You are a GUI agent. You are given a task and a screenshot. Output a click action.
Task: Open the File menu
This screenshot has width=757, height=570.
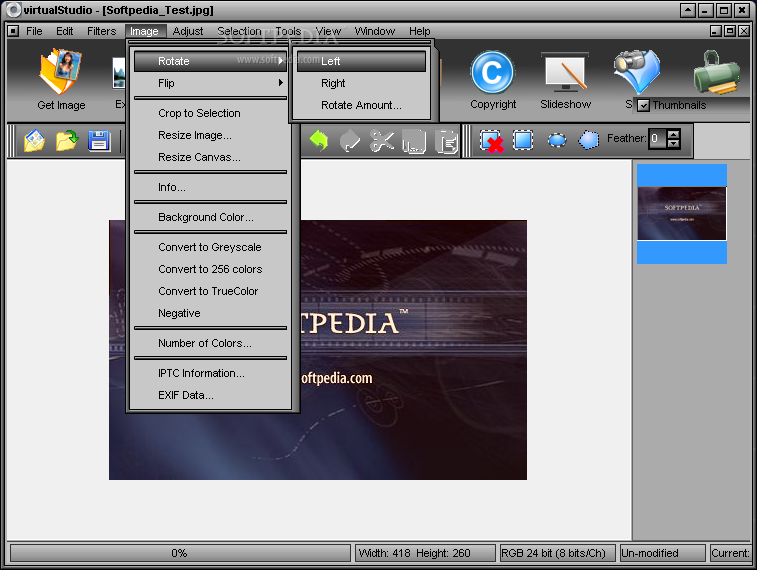pyautogui.click(x=34, y=31)
